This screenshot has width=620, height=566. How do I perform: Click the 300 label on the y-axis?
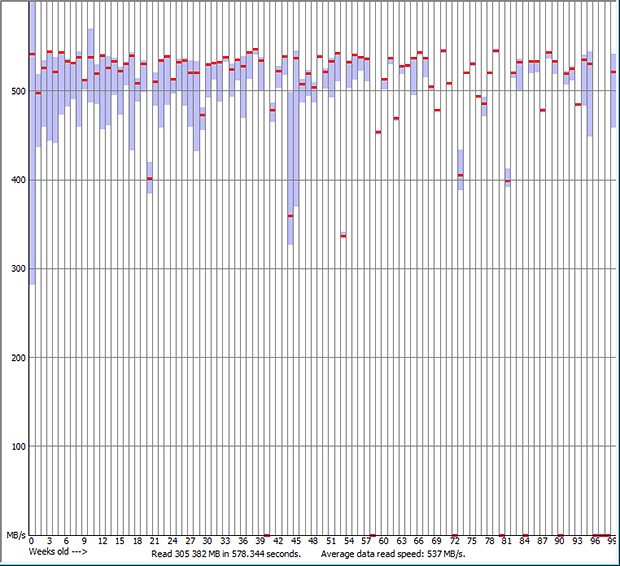(x=17, y=269)
